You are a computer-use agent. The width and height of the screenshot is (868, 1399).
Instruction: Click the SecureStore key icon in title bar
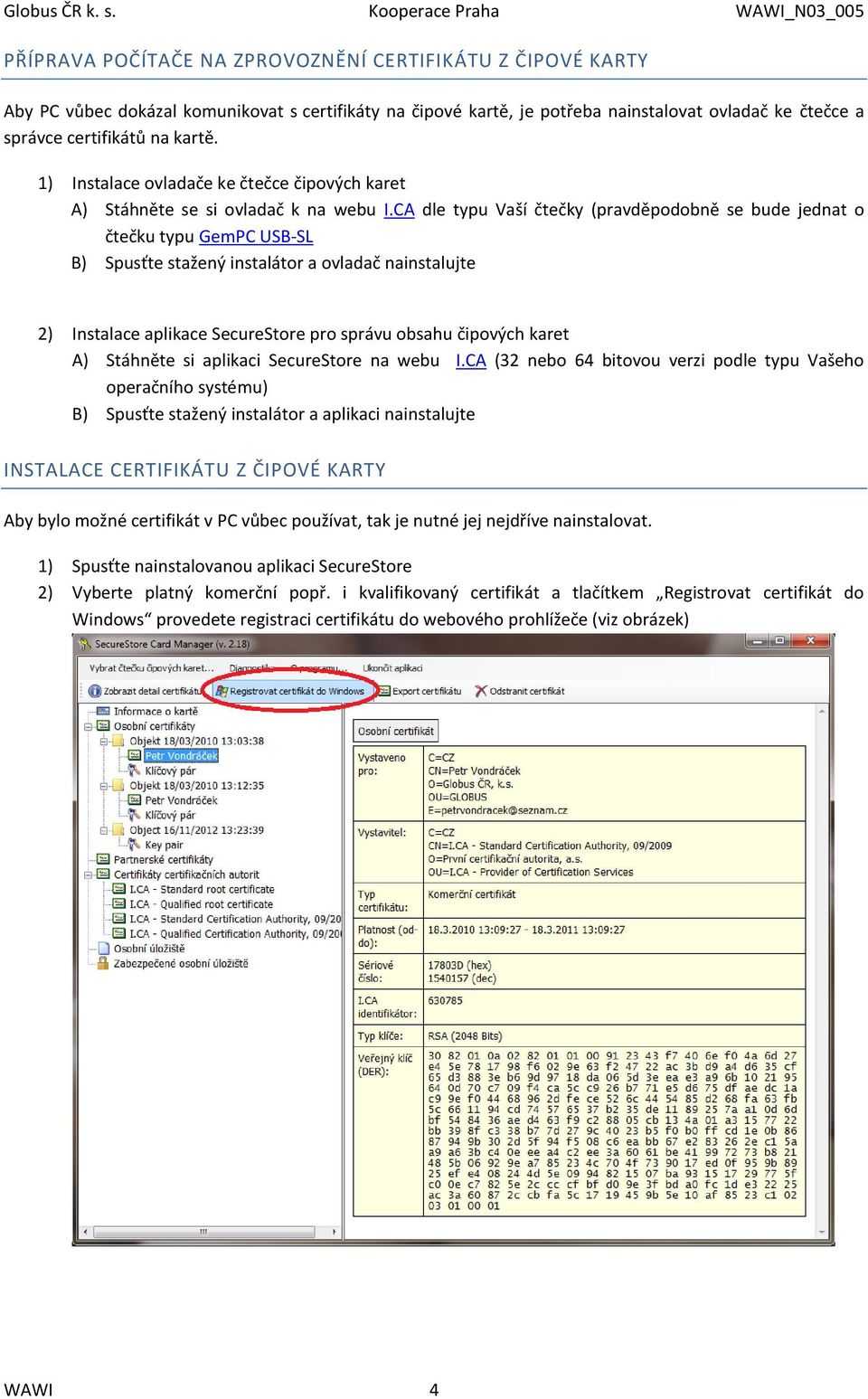pos(85,644)
